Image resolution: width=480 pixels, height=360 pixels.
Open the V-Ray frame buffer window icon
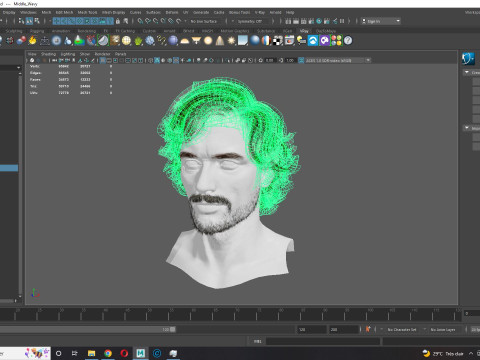tap(289, 41)
